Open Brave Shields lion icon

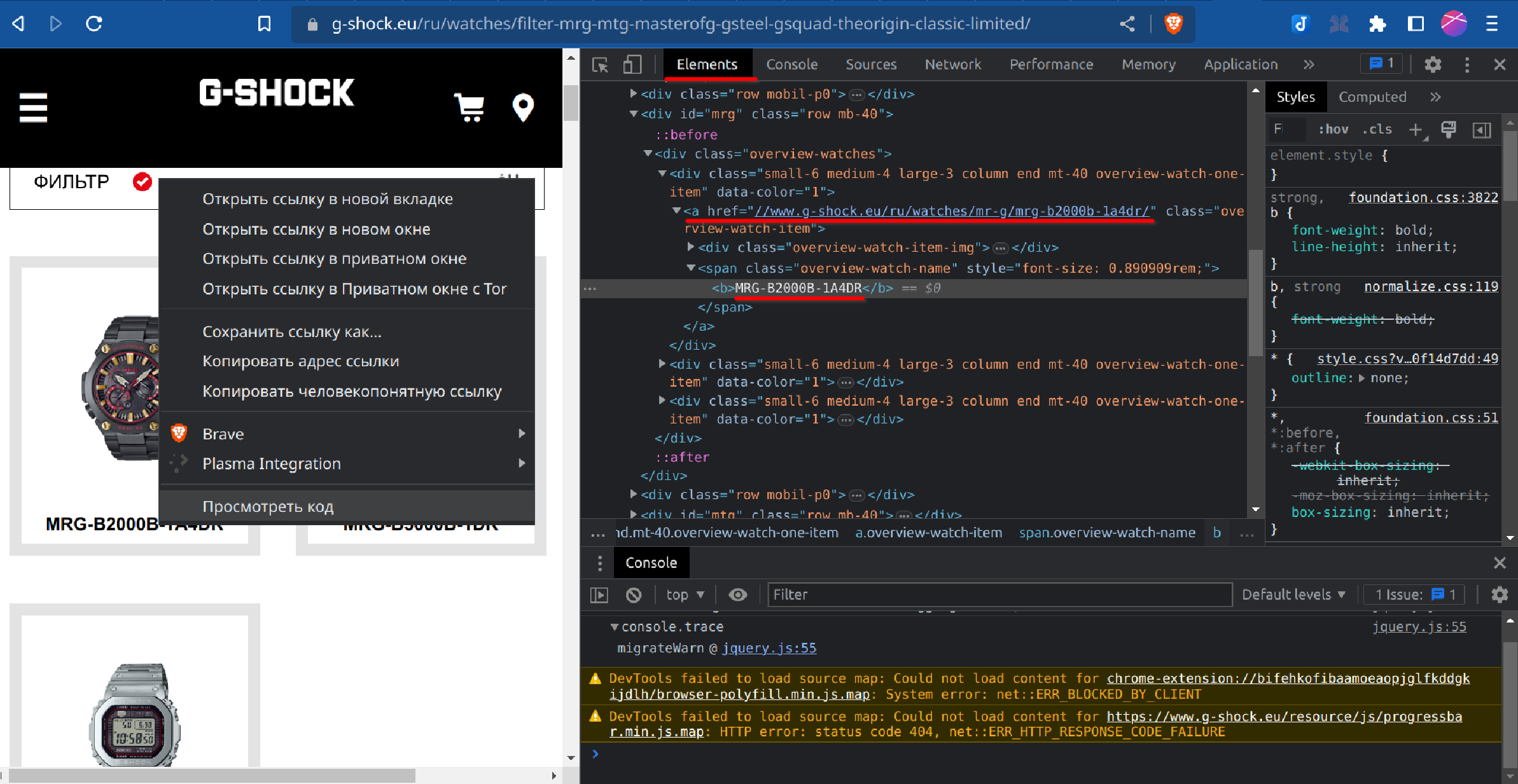click(x=1173, y=24)
